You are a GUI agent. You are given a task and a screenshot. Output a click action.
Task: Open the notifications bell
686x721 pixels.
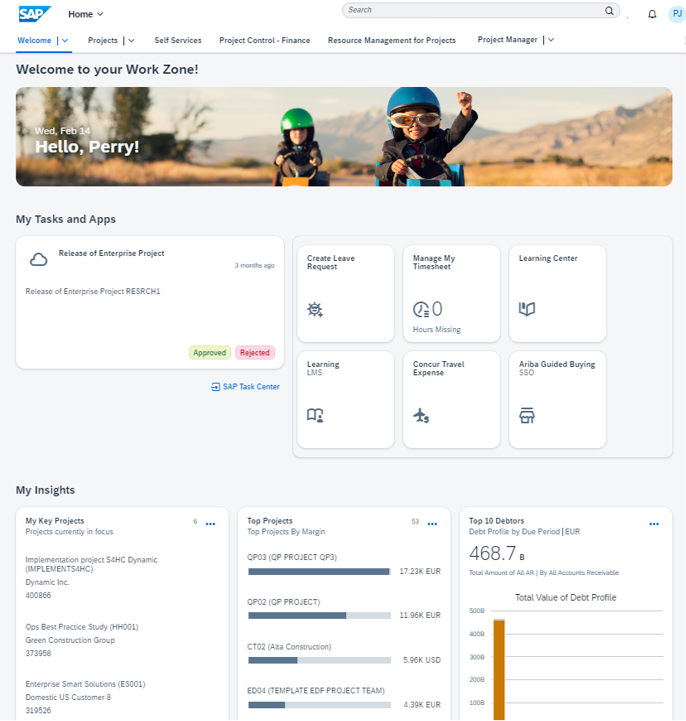tap(652, 14)
